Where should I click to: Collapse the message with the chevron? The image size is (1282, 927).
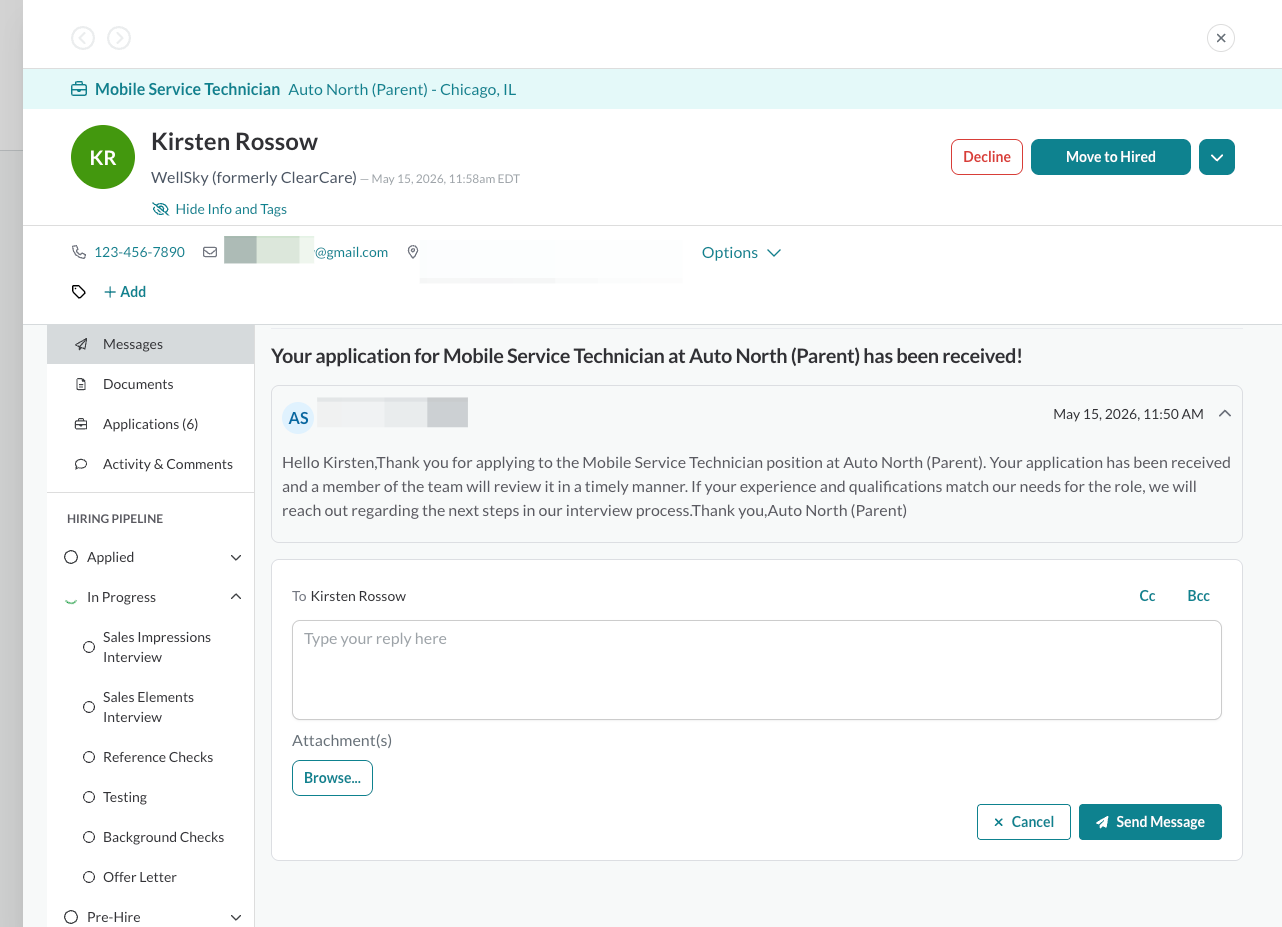click(x=1224, y=413)
